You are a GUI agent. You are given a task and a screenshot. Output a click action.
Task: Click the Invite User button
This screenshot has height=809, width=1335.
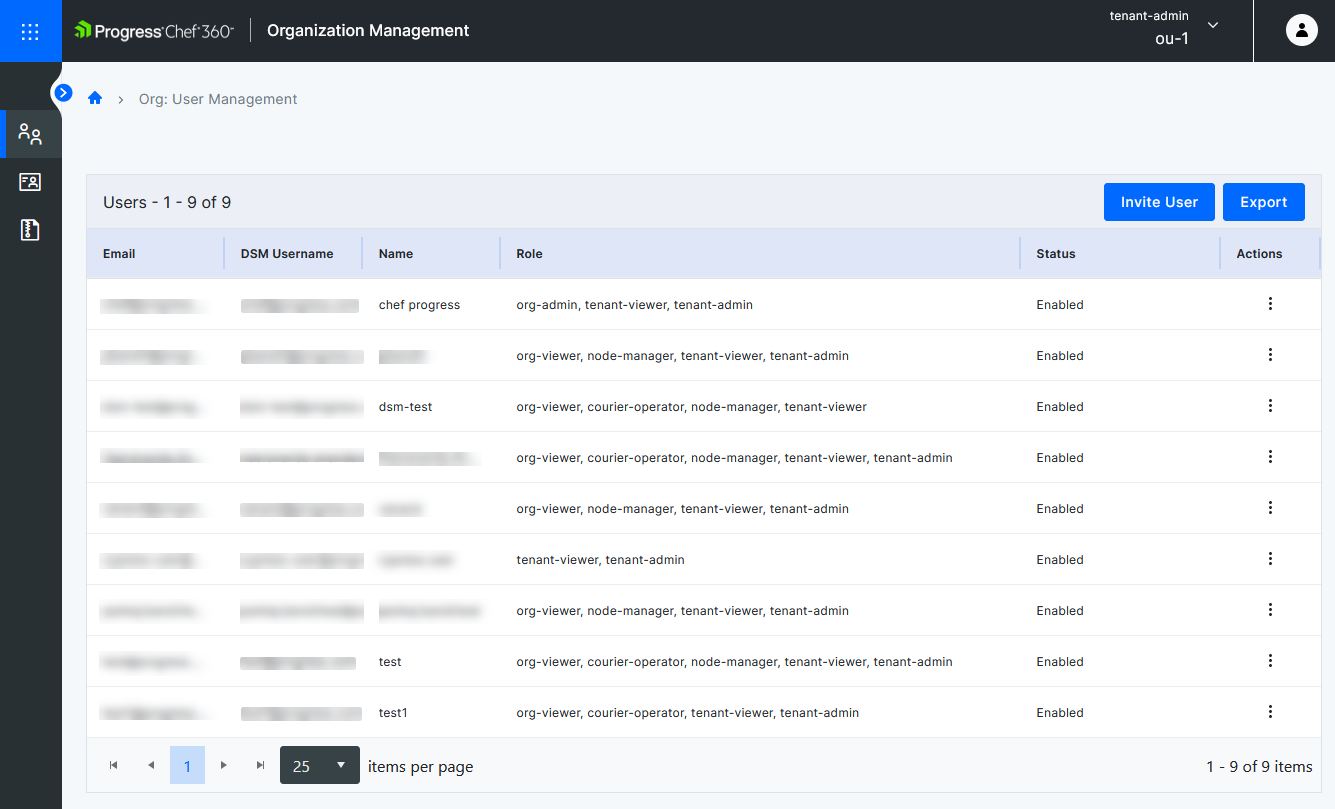(x=1159, y=201)
